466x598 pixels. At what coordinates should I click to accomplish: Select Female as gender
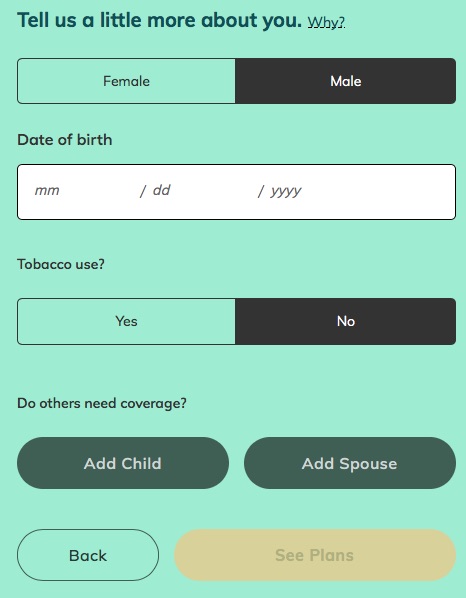tap(126, 81)
